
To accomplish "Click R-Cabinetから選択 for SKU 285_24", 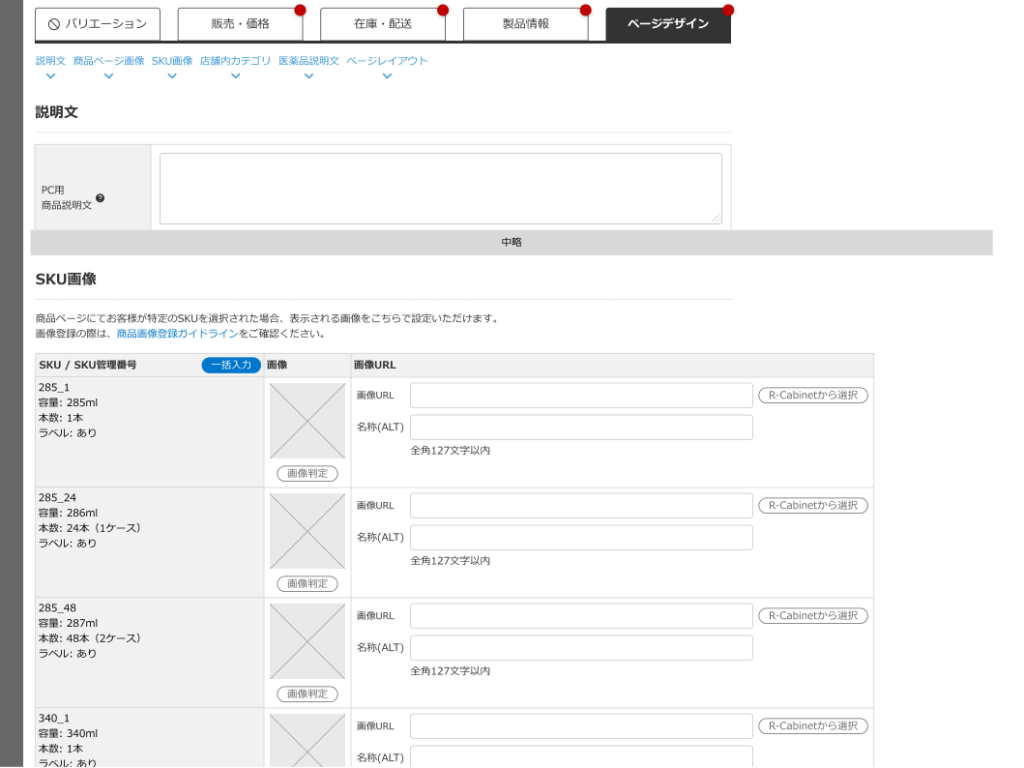I will pyautogui.click(x=812, y=506).
